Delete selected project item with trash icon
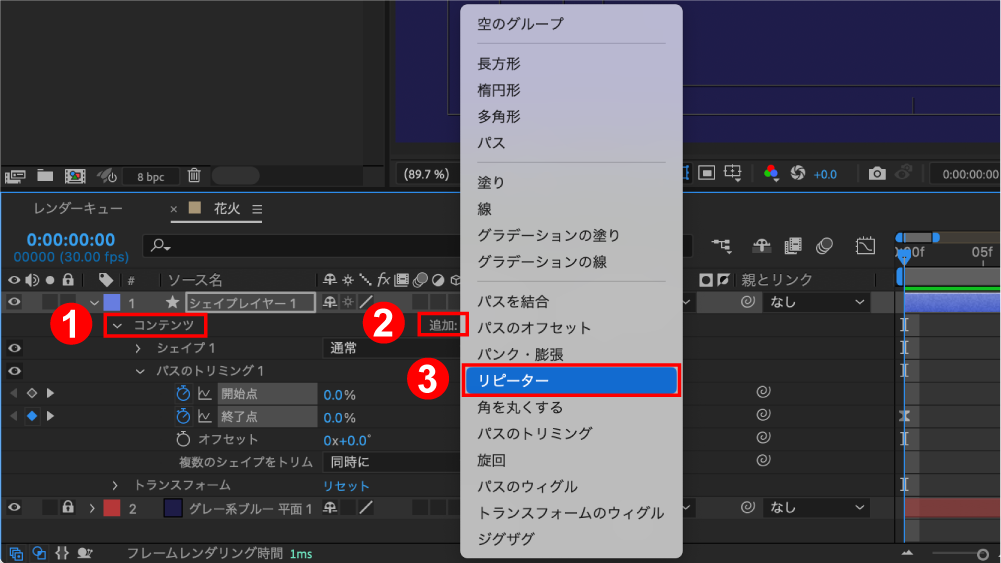 point(194,175)
